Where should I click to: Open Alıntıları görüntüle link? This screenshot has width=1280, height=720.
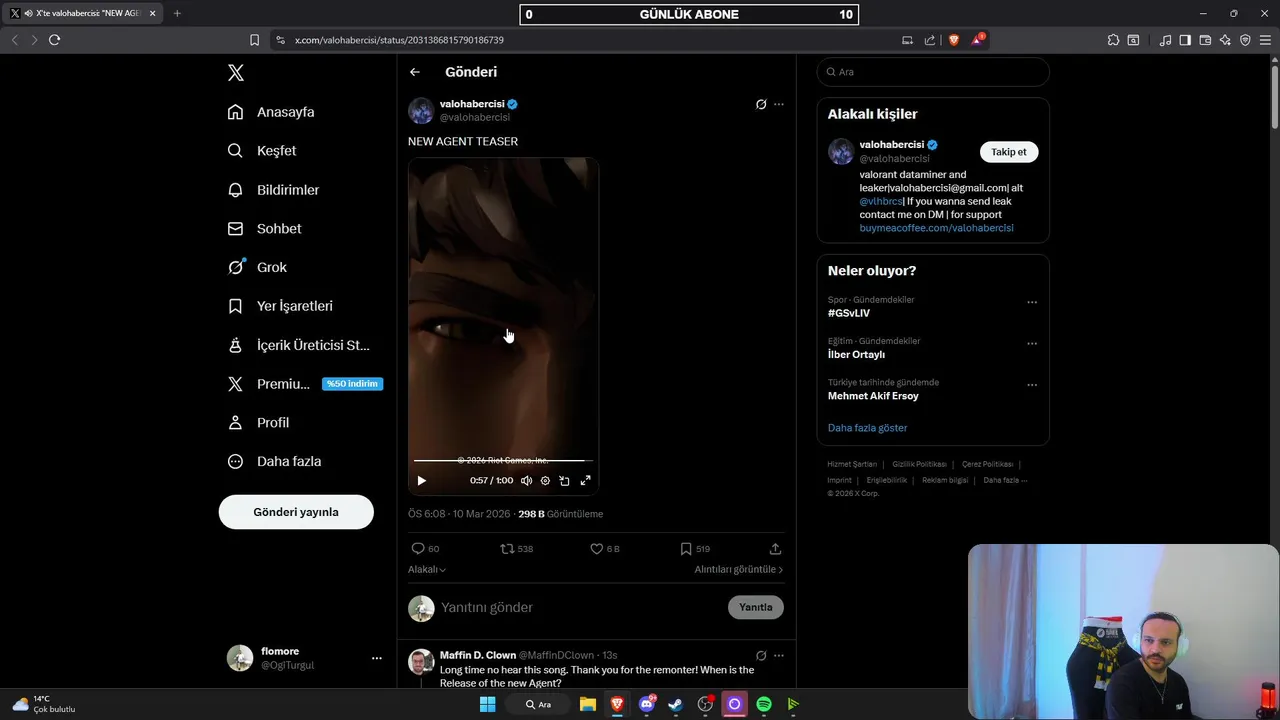[739, 569]
